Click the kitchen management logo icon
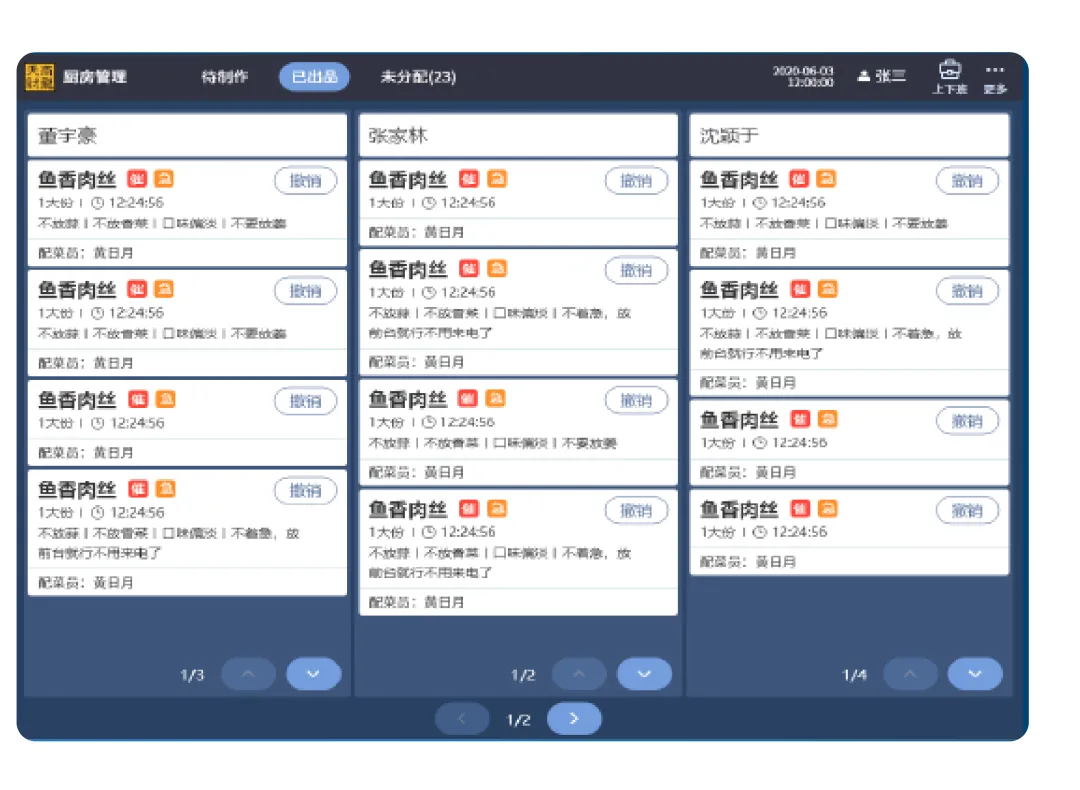1080x790 pixels. click(40, 77)
